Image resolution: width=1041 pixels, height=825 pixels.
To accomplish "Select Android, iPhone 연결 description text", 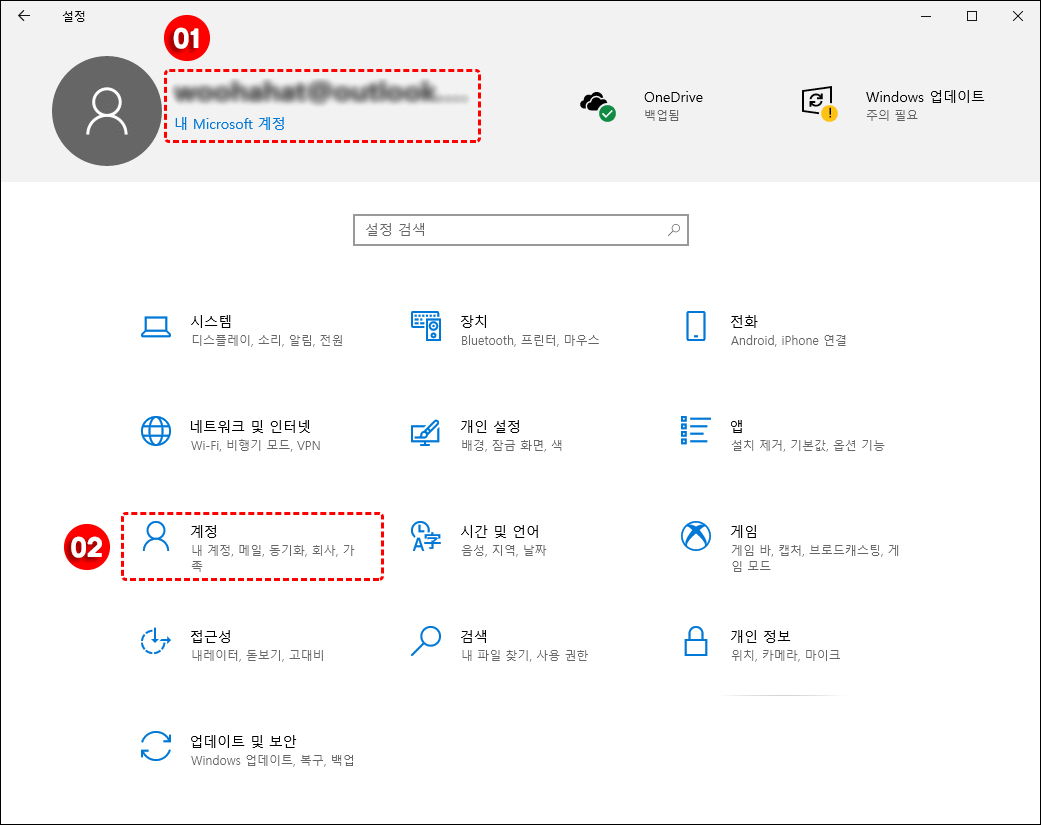I will point(789,340).
